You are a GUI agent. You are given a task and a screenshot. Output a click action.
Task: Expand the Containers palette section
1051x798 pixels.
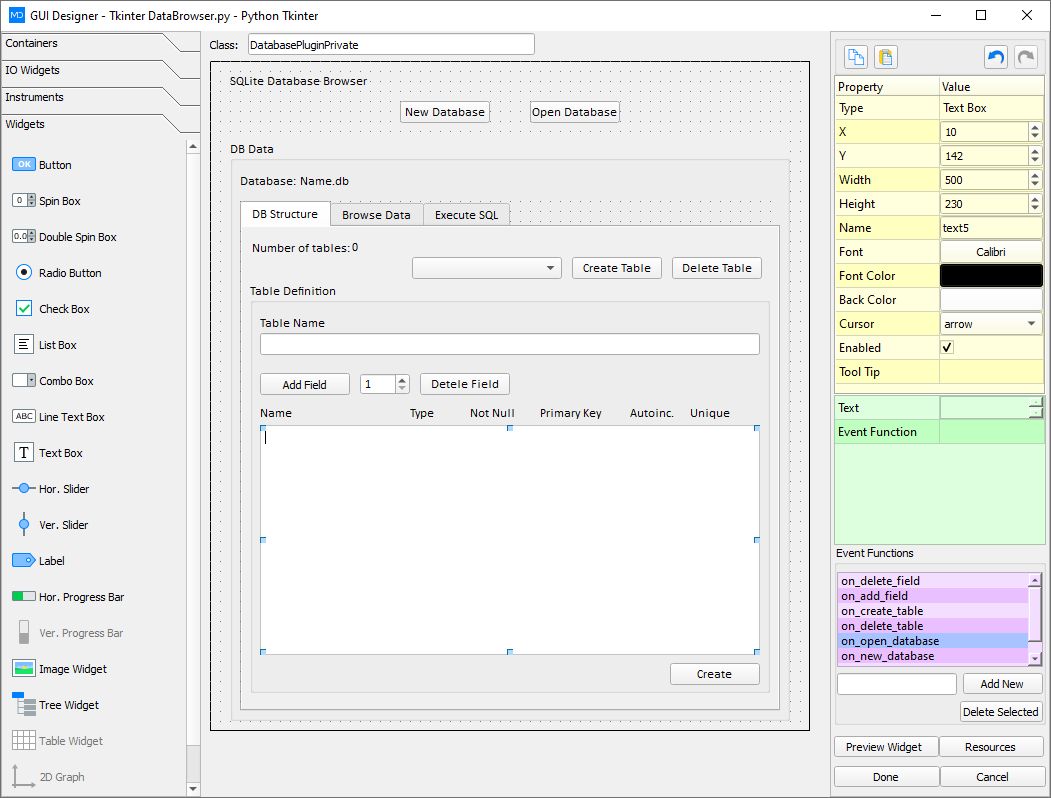coord(92,43)
